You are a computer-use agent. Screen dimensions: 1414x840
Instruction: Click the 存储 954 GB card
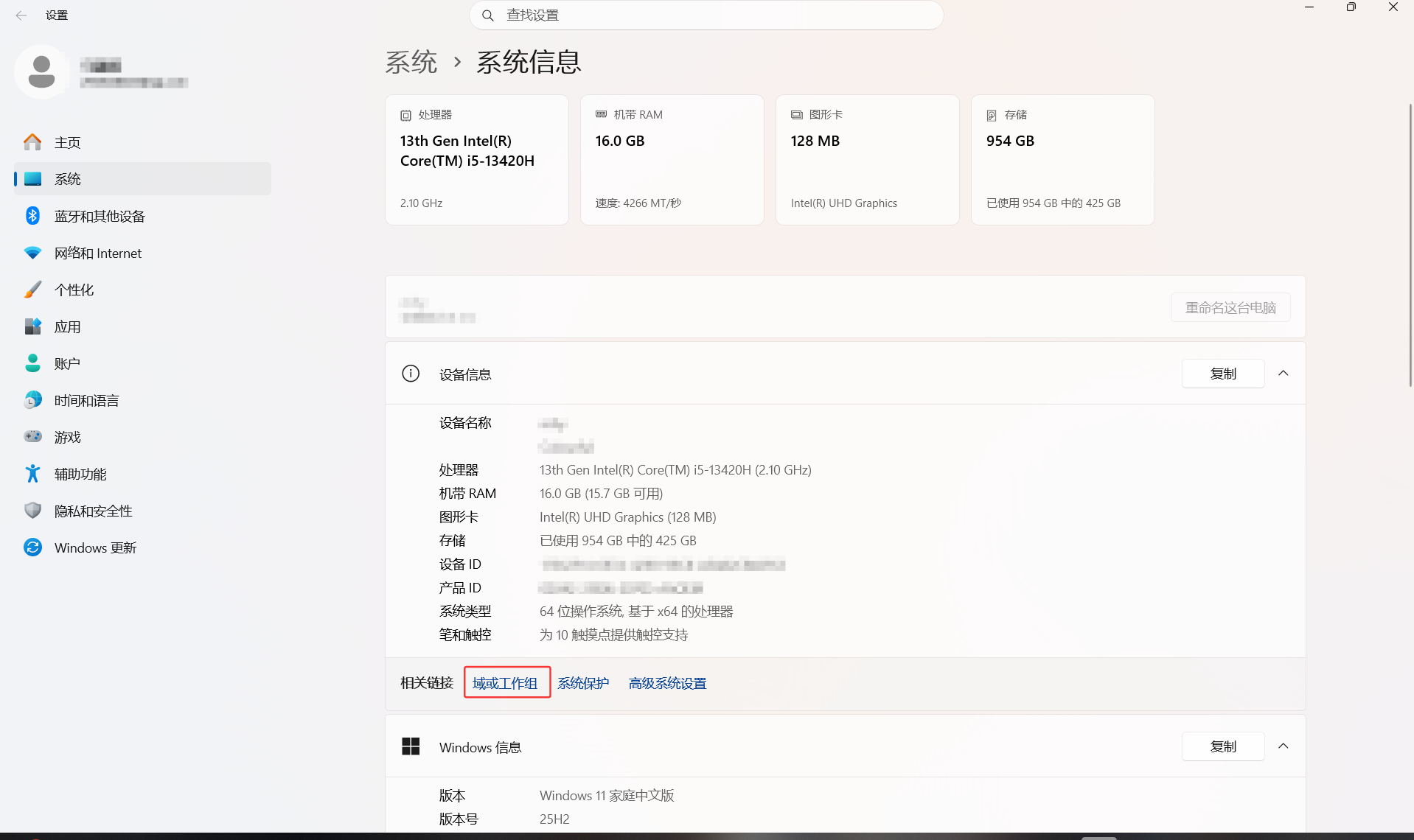pos(1062,160)
